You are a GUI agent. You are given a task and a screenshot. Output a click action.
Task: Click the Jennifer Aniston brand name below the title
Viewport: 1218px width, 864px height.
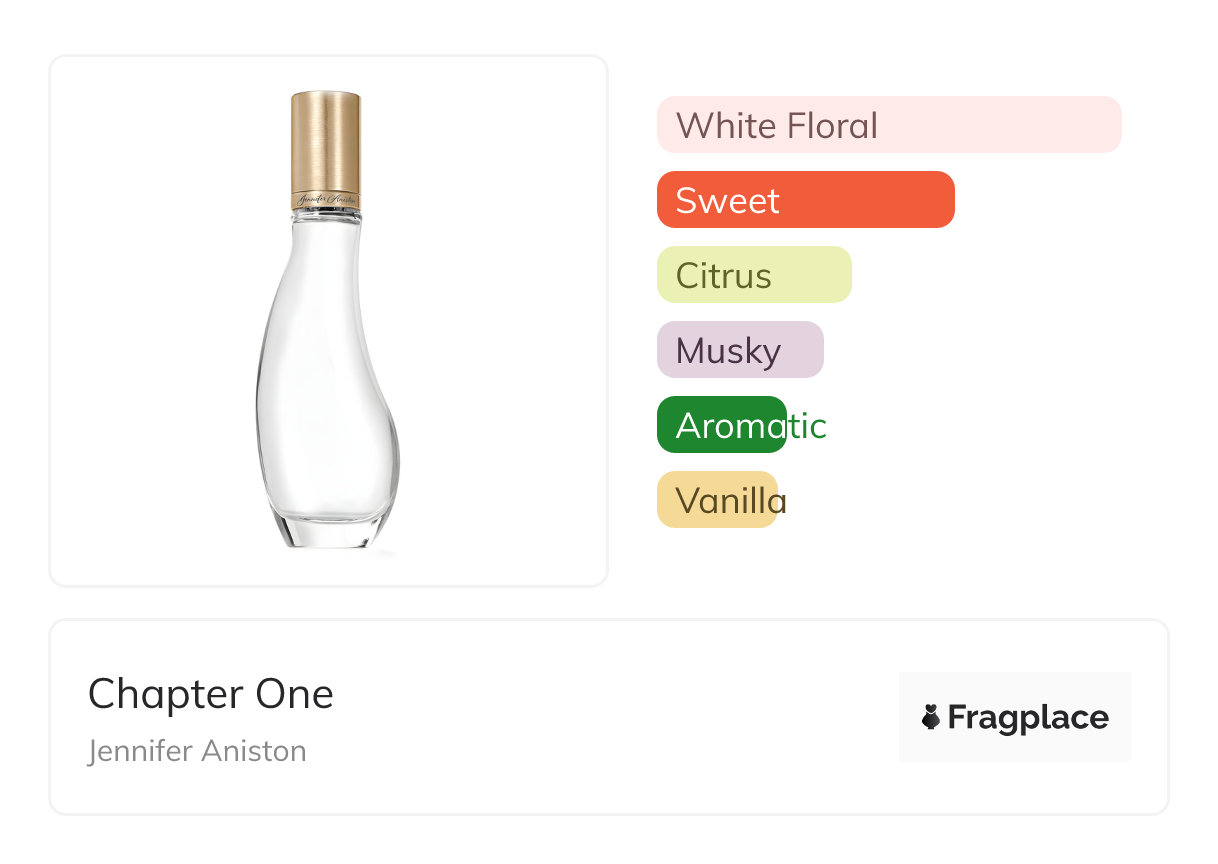[x=197, y=751]
